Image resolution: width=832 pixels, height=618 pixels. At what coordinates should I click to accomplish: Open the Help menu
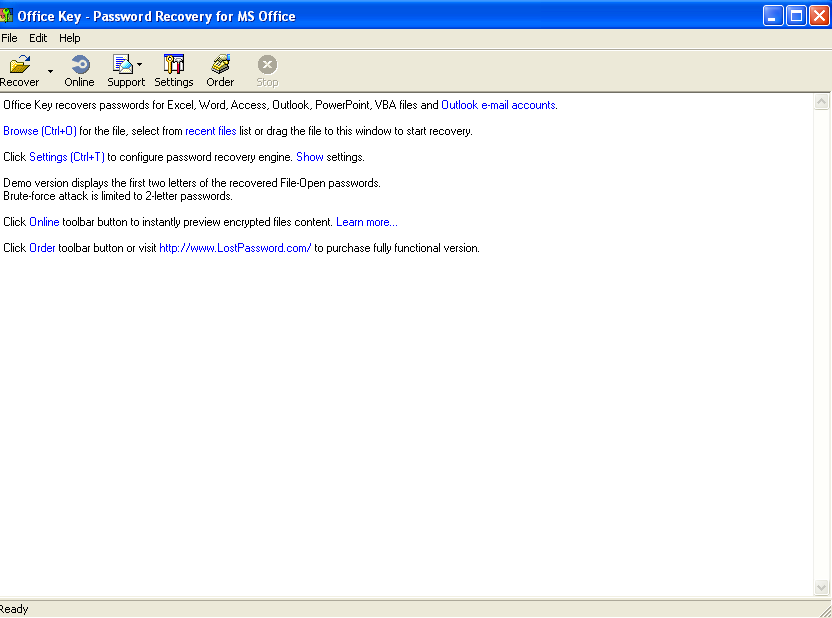tap(70, 38)
